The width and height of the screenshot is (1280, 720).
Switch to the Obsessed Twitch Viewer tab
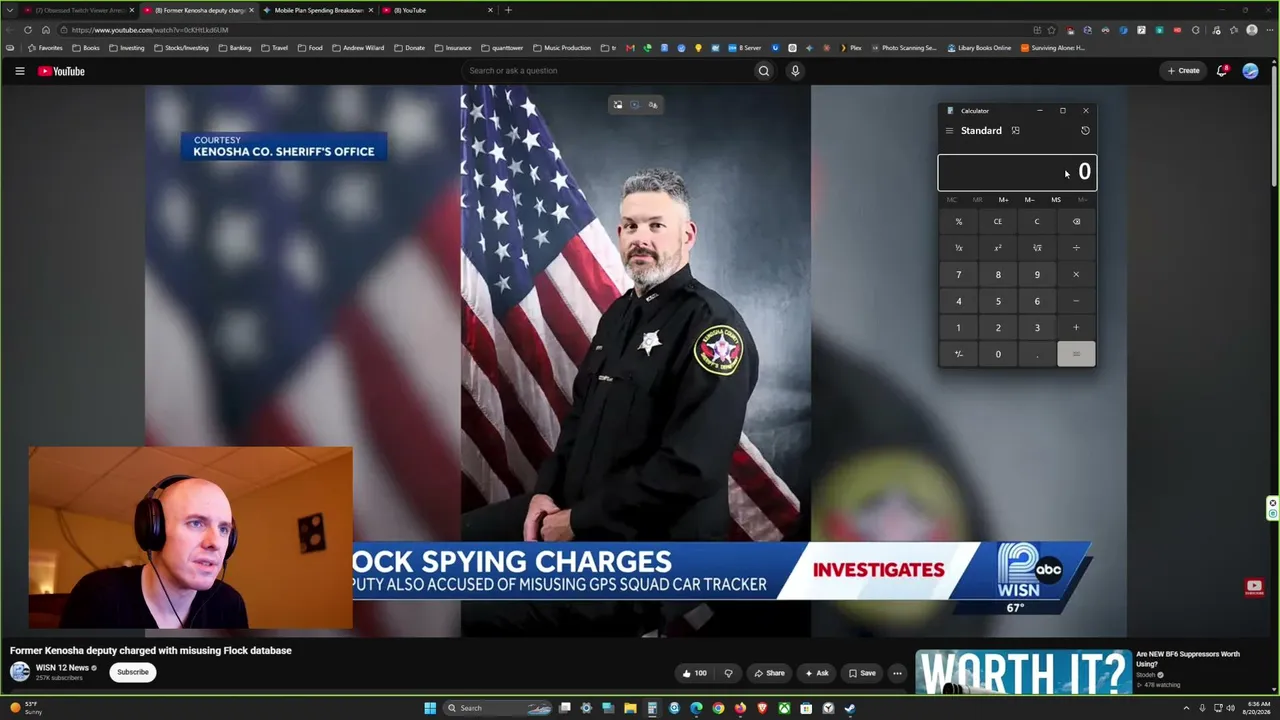[x=80, y=10]
